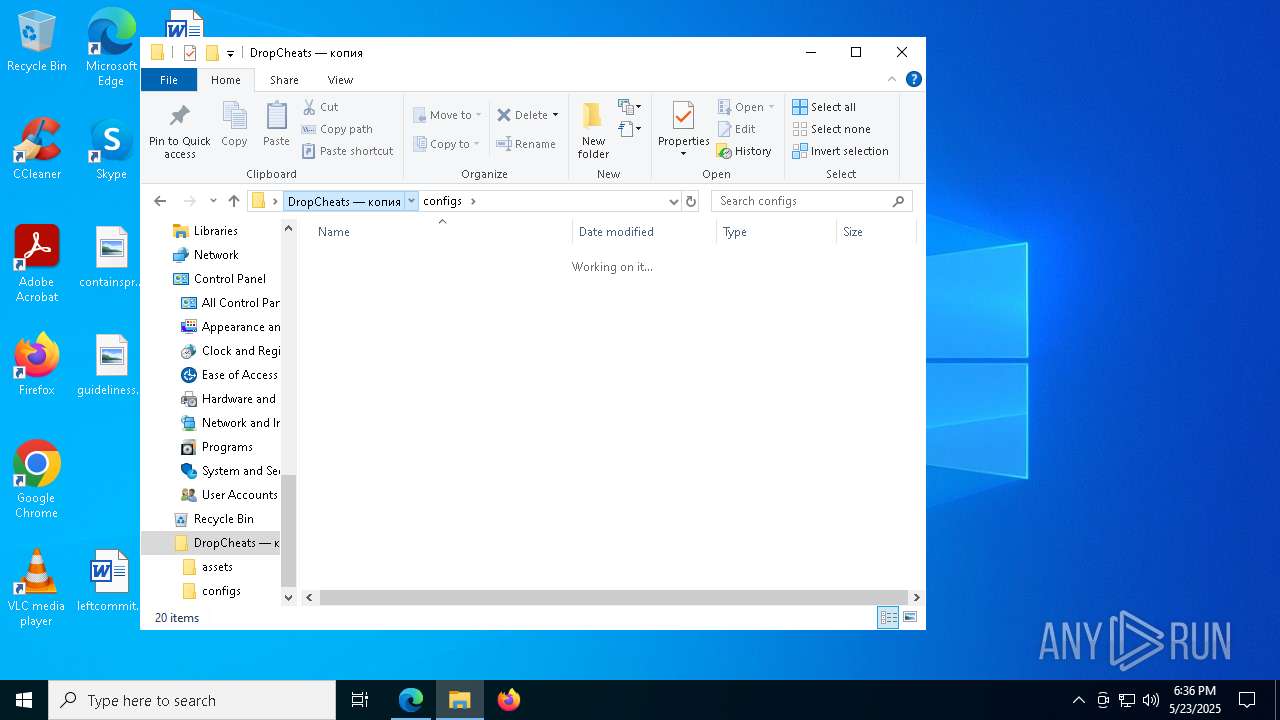Screen dimensions: 1280x720
Task: Open the Move to dropdown
Action: point(447,115)
